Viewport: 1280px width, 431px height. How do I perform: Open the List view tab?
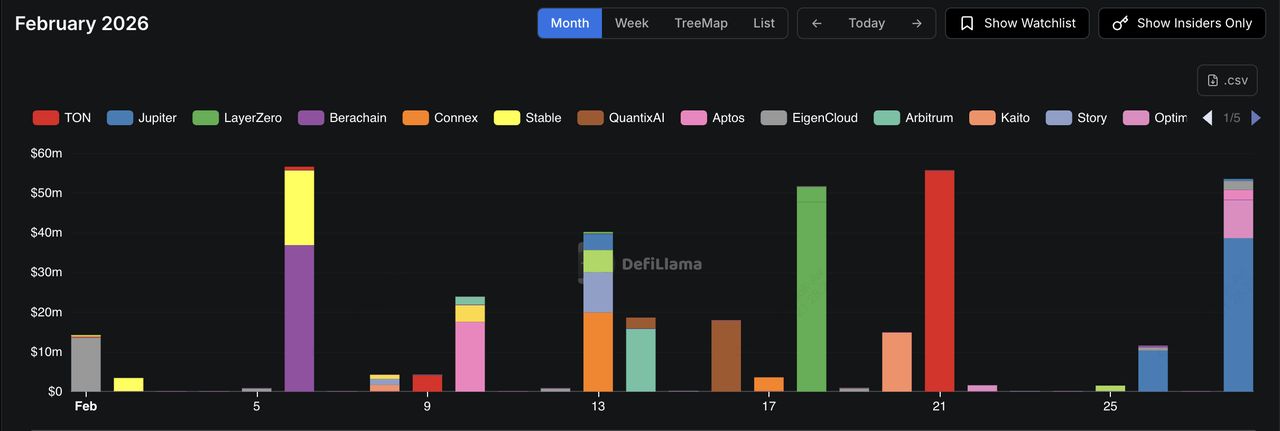tap(764, 23)
